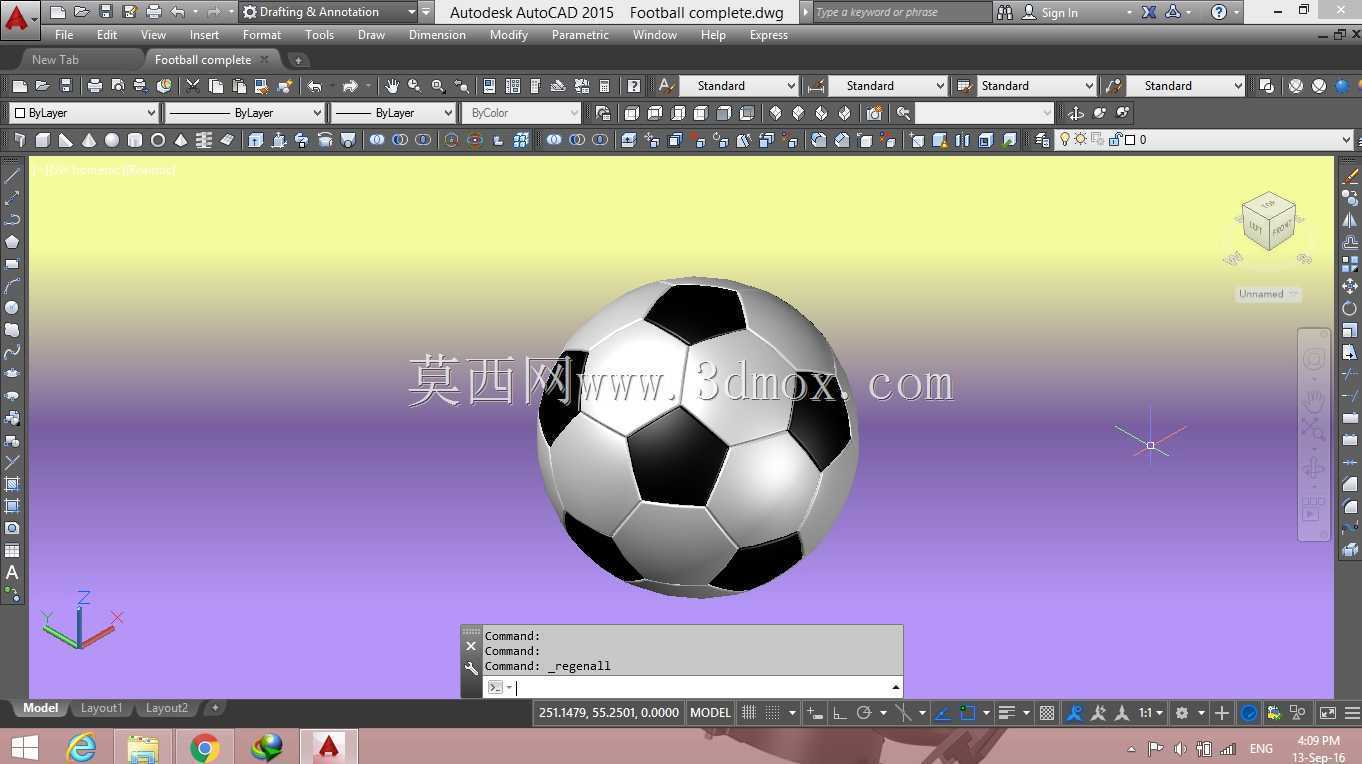
Task: Toggle 2D object snap
Action: 967,713
